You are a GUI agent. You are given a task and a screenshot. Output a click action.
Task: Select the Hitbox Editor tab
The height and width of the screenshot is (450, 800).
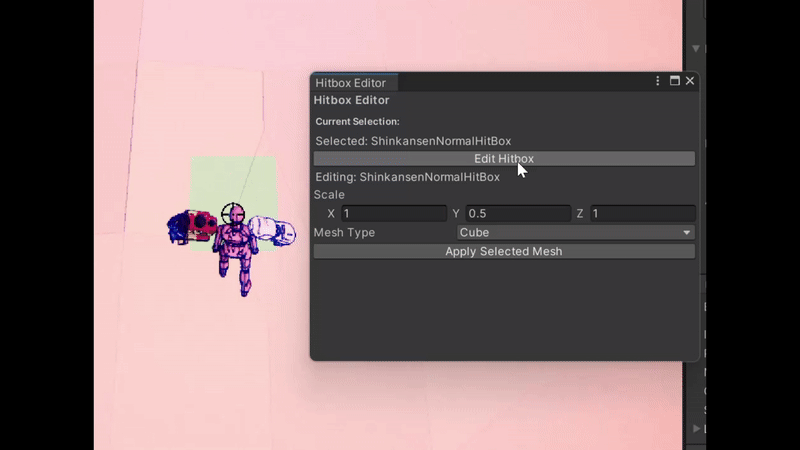click(354, 83)
